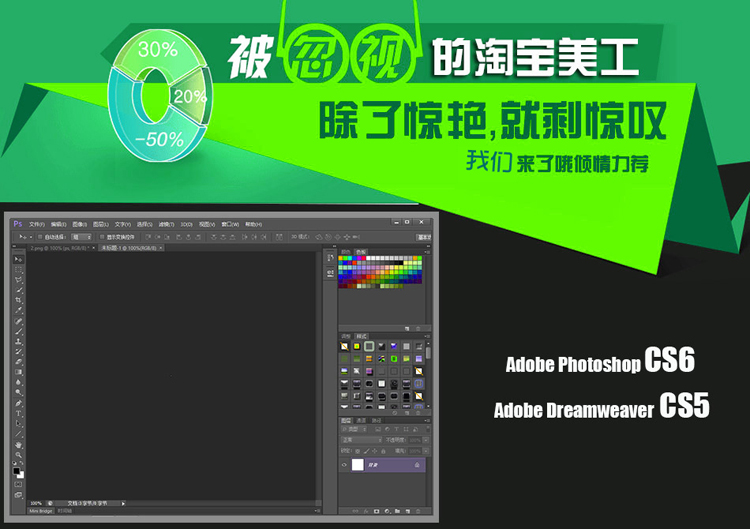The height and width of the screenshot is (529, 750).
Task: Switch to the 通道 channels tab
Action: [361, 420]
